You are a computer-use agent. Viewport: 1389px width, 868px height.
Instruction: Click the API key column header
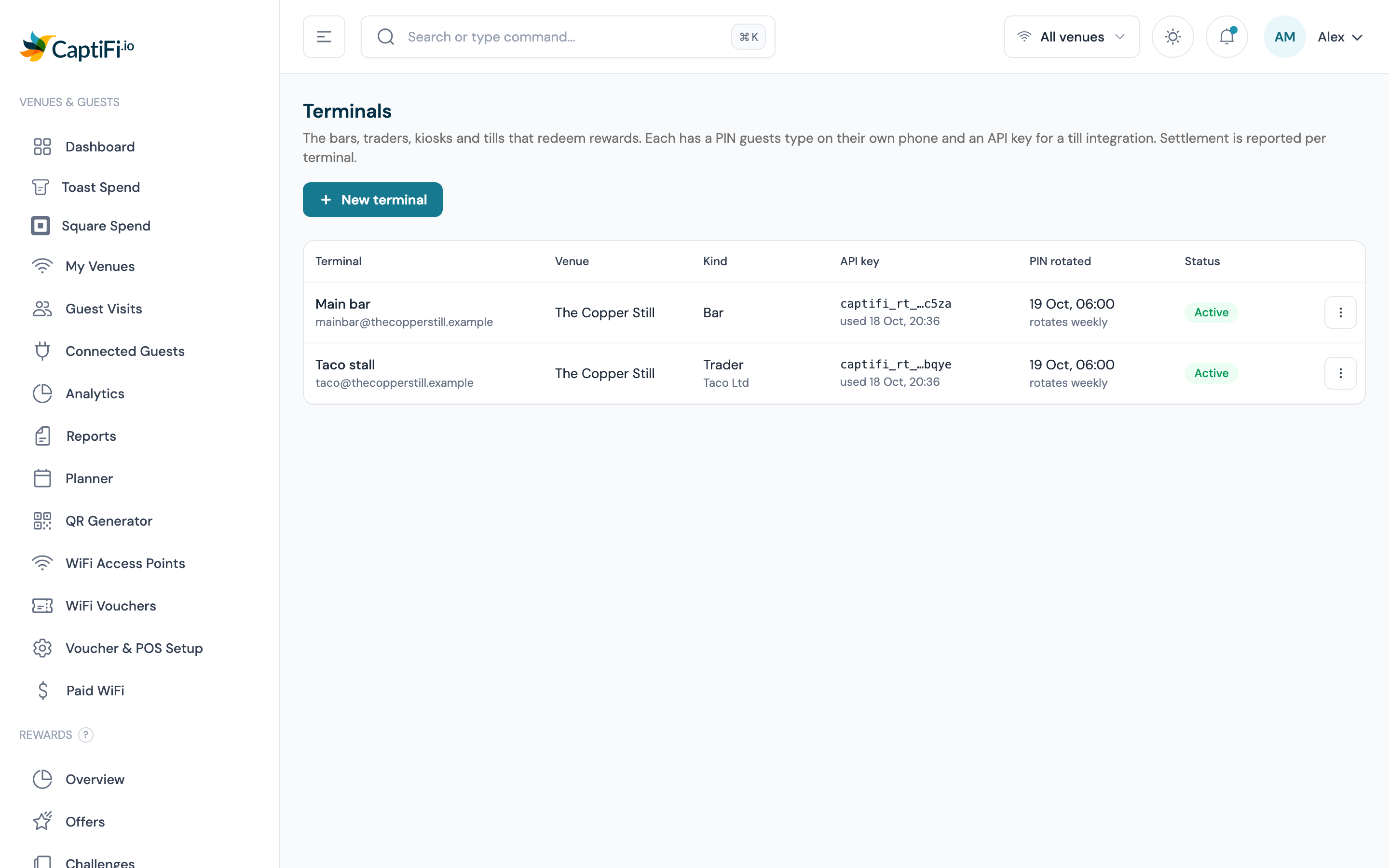point(859,261)
